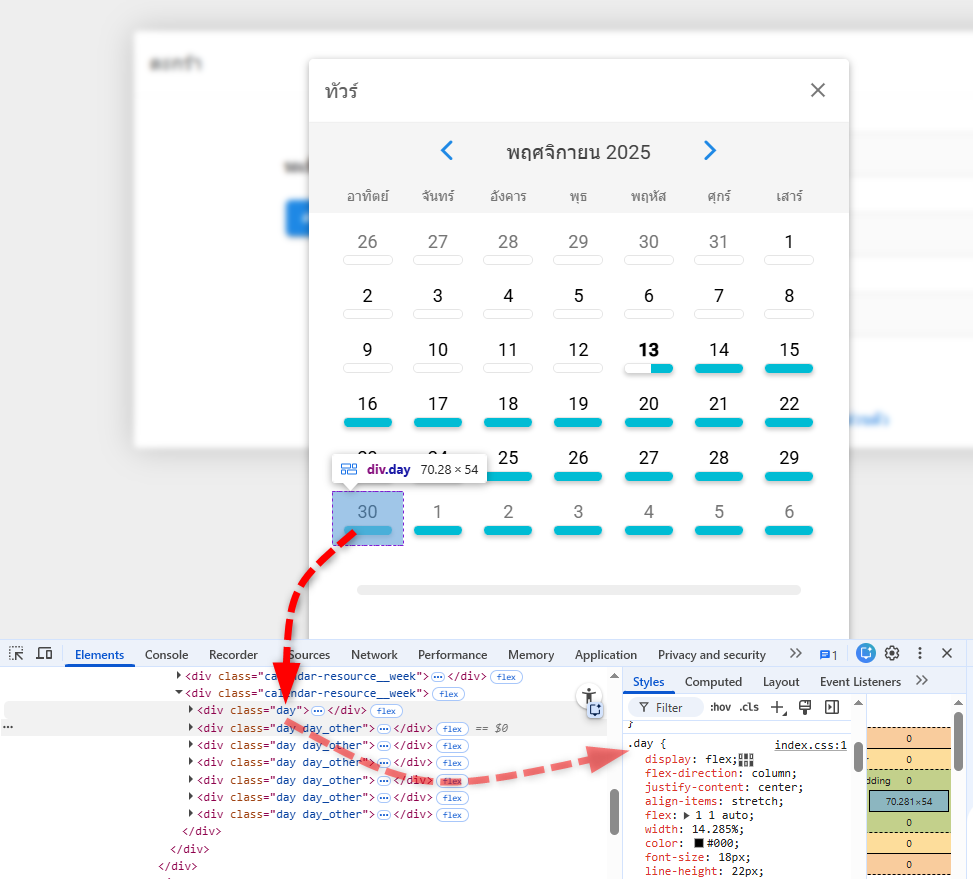Open the index.css:1 source link
Viewport: 973px width, 879px height.
pyautogui.click(x=810, y=745)
